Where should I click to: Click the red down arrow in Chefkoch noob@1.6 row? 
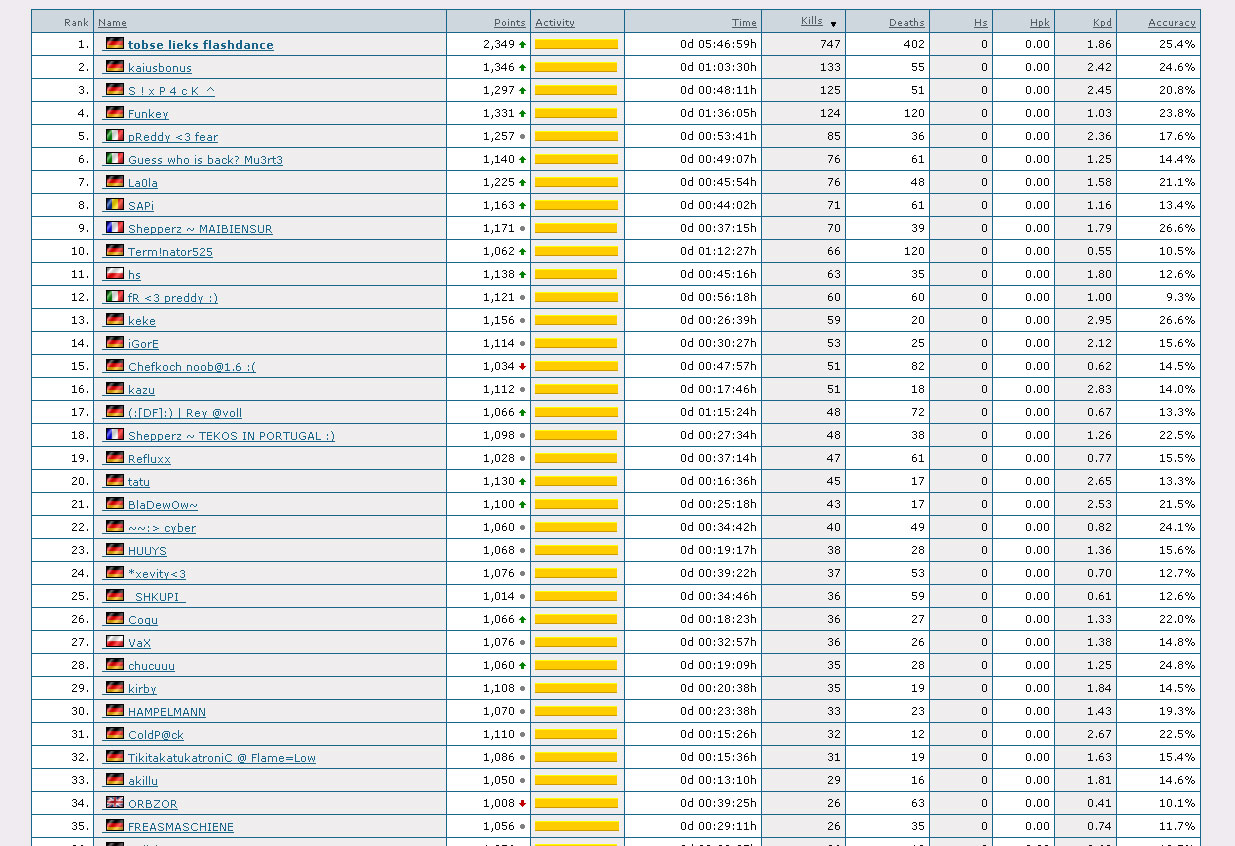tap(522, 367)
